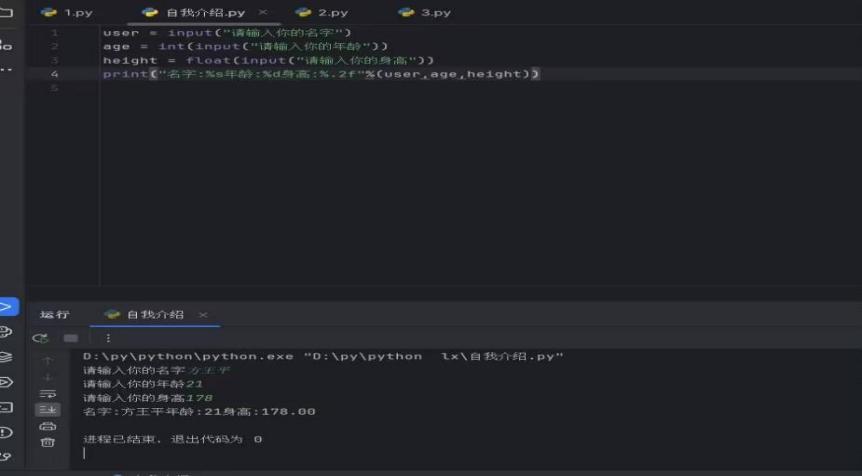
Task: Print the console output
Action: pyautogui.click(x=48, y=426)
